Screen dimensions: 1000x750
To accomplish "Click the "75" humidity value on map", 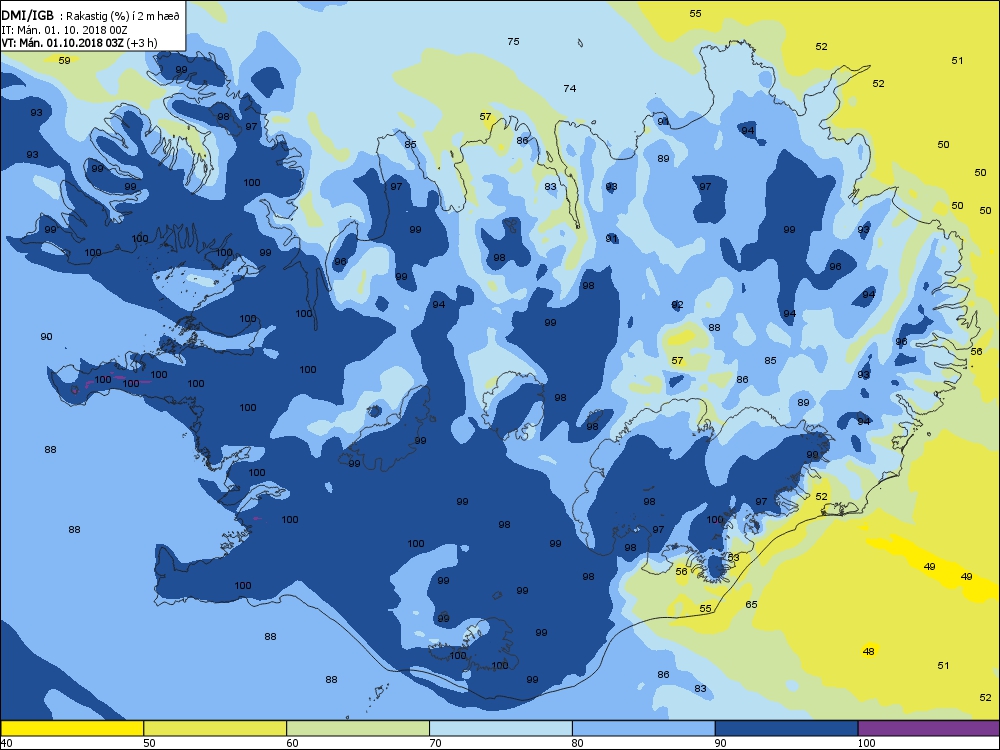I will (x=513, y=41).
